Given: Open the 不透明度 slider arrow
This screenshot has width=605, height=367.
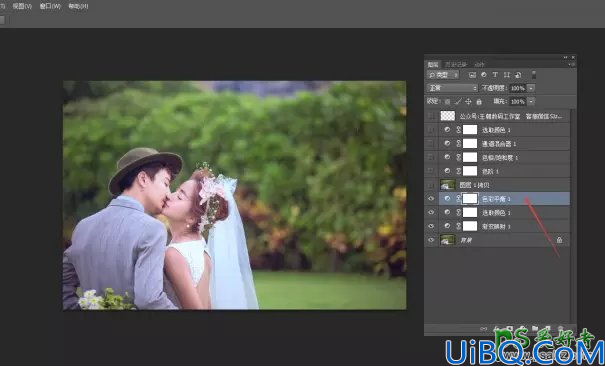Looking at the screenshot, I should (x=531, y=88).
